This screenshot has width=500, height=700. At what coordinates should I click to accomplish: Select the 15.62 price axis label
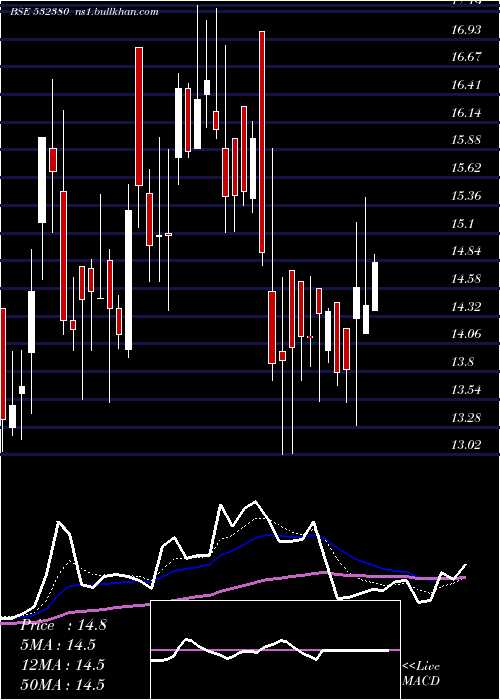466,168
